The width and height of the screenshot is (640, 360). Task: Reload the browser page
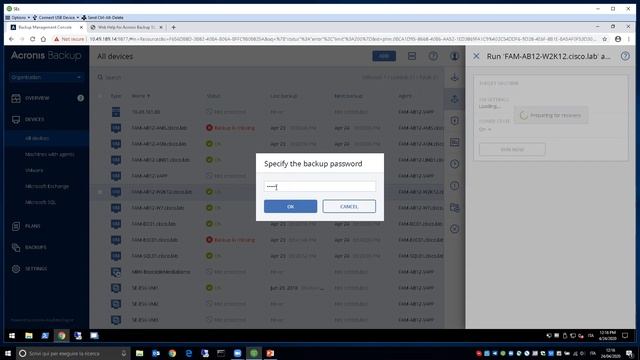tap(32, 39)
